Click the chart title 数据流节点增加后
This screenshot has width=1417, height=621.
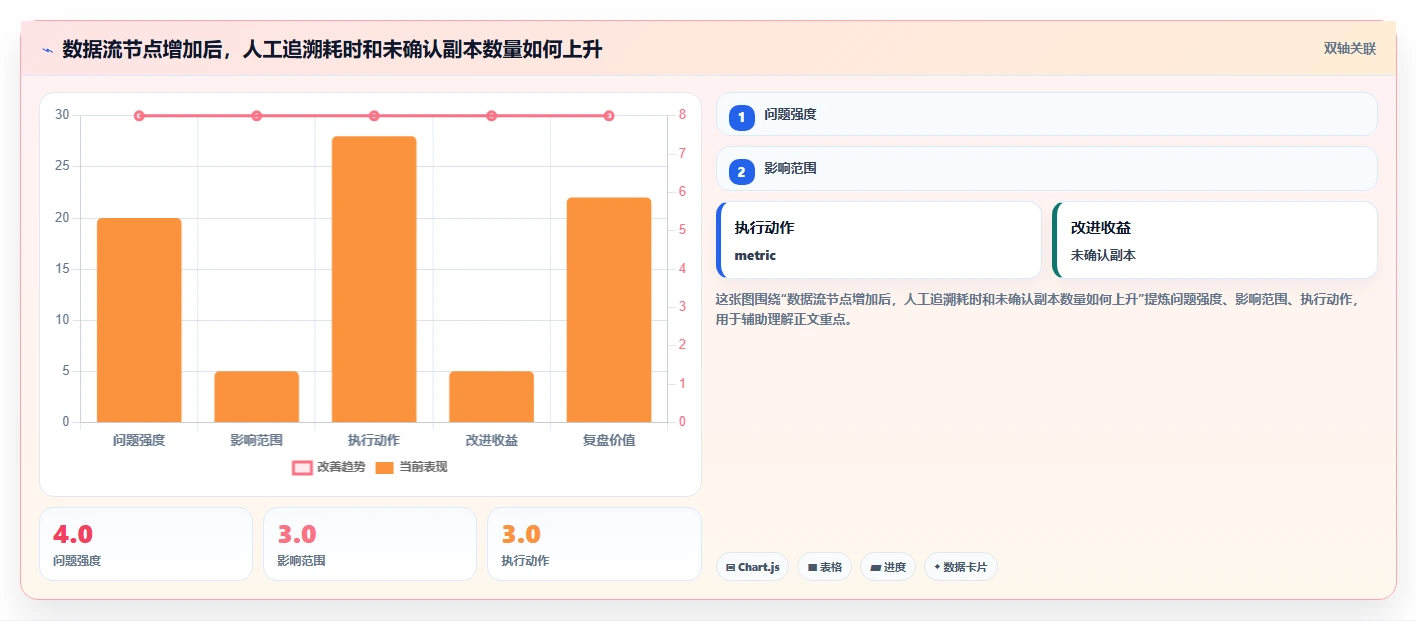click(332, 49)
